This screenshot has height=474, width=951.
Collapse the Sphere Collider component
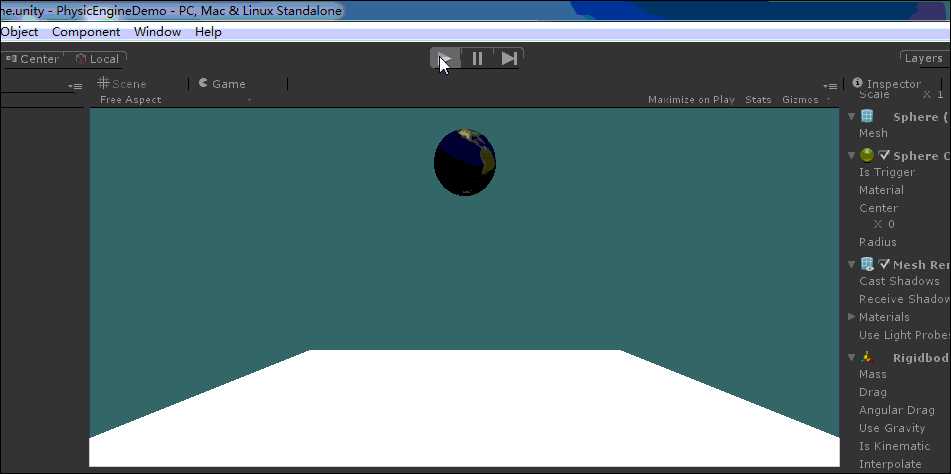click(x=852, y=155)
